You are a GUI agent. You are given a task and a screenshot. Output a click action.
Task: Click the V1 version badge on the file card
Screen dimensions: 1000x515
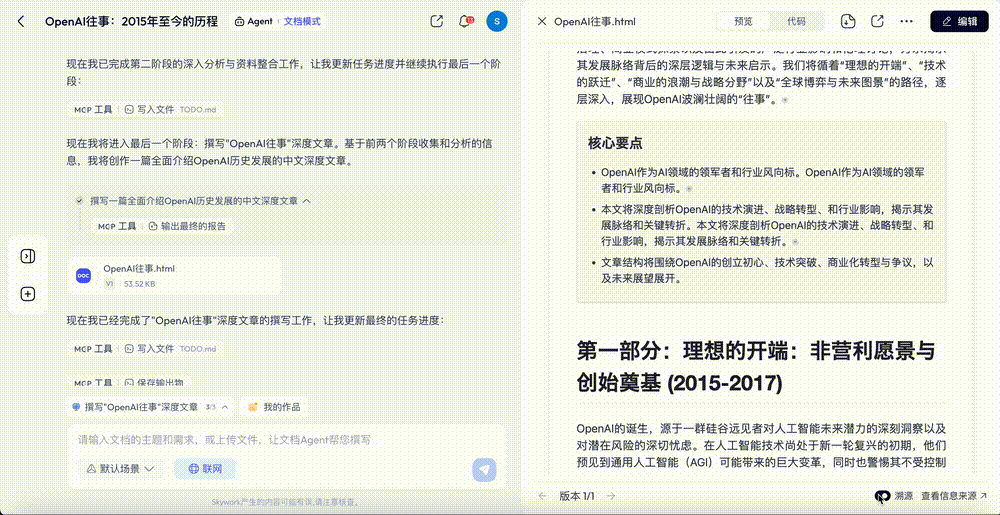coord(109,284)
